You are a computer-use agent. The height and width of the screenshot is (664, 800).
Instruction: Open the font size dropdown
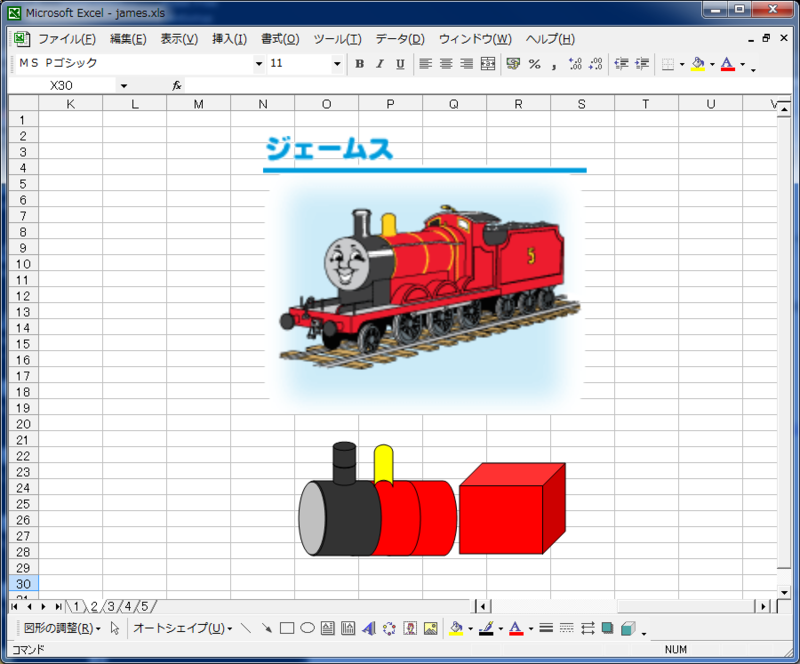coord(337,64)
